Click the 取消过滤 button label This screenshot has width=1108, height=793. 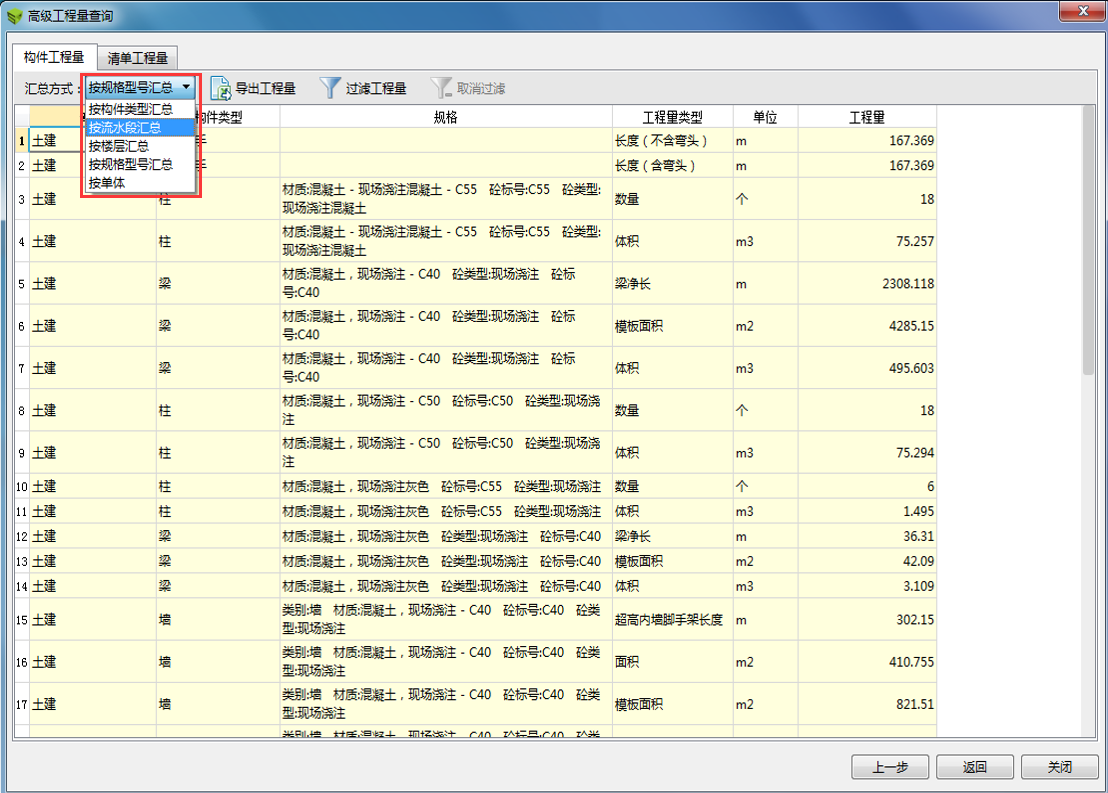pos(481,88)
